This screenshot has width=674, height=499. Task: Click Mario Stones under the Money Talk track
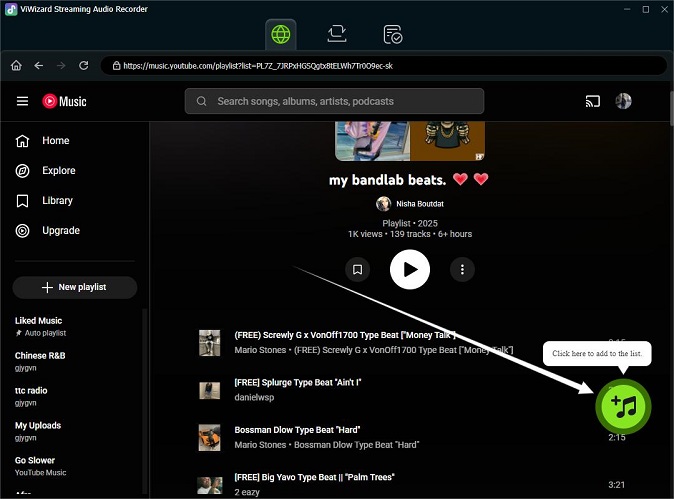[x=260, y=350]
